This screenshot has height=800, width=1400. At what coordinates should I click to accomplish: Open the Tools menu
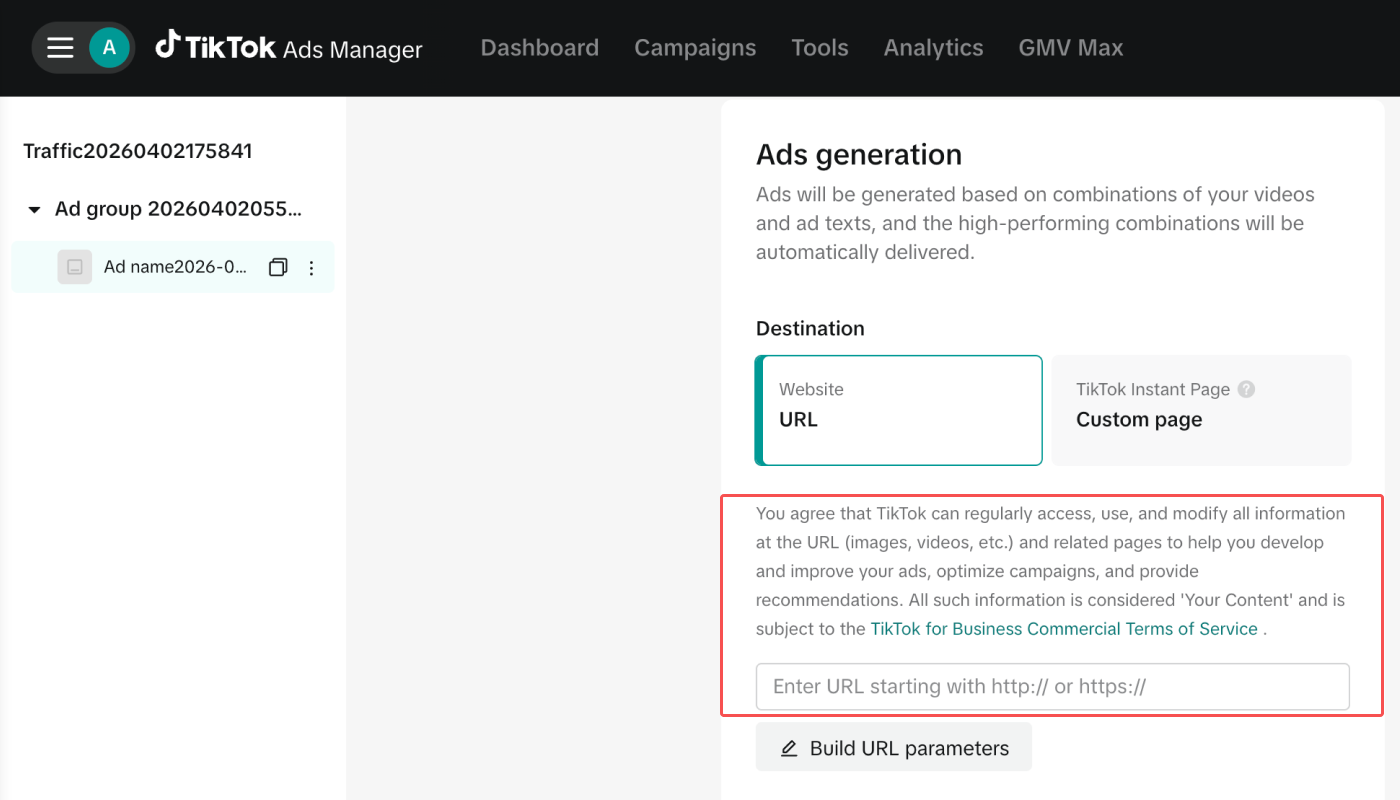click(819, 48)
